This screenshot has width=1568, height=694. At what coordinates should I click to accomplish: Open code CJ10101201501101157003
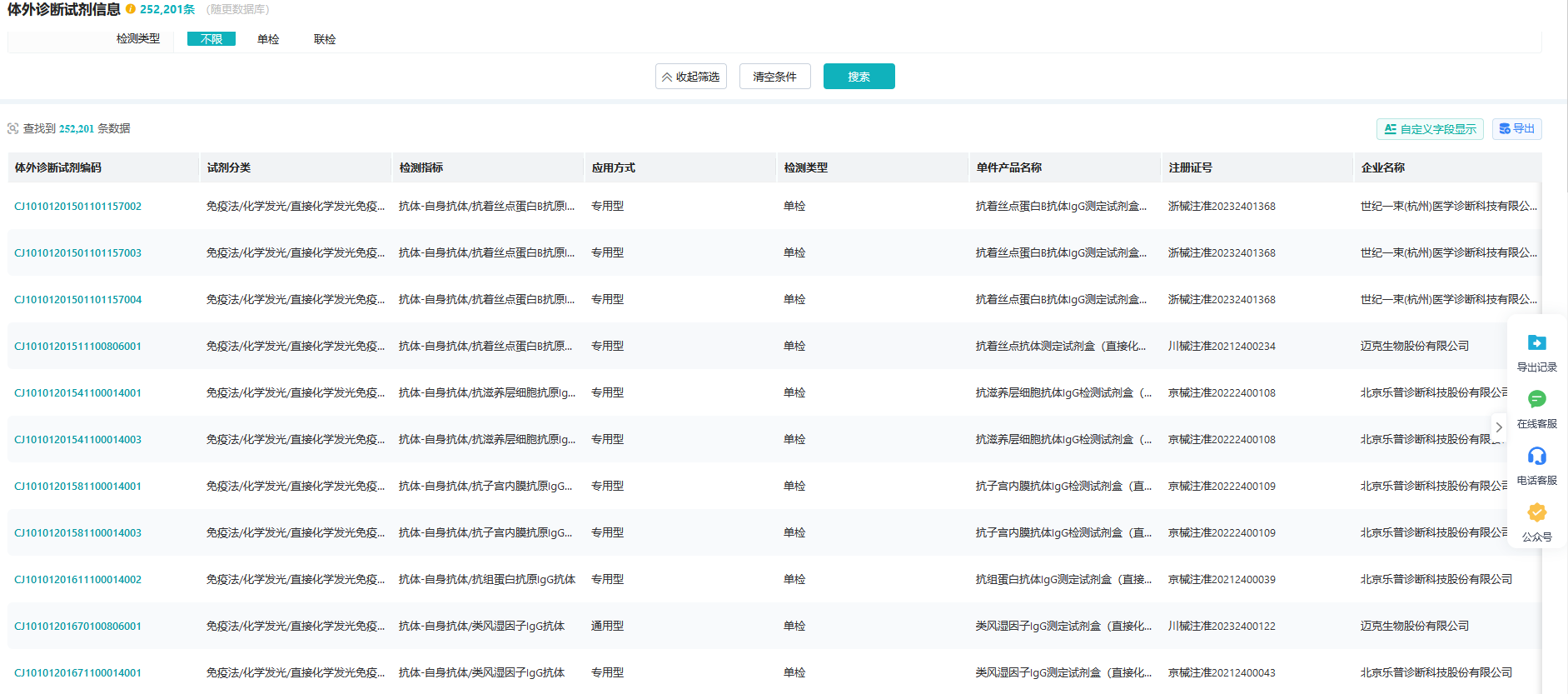pos(78,252)
